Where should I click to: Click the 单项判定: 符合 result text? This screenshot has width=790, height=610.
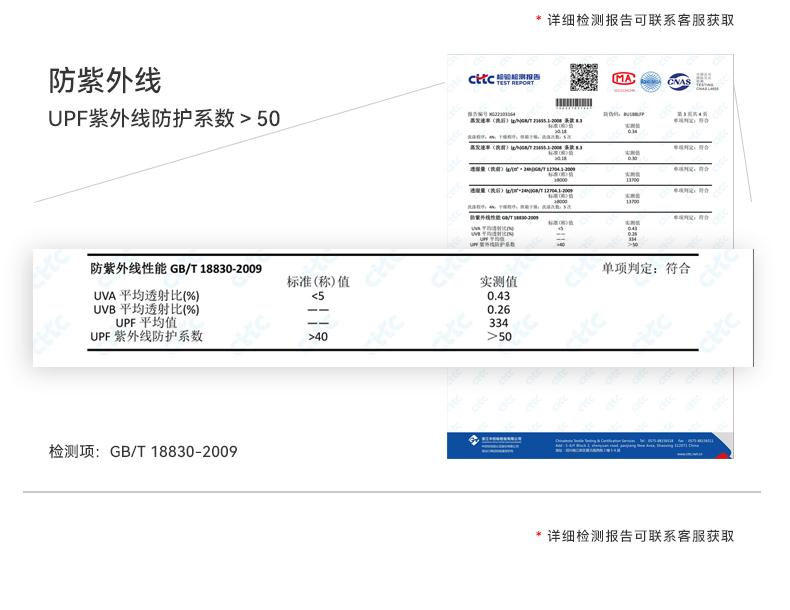646,269
